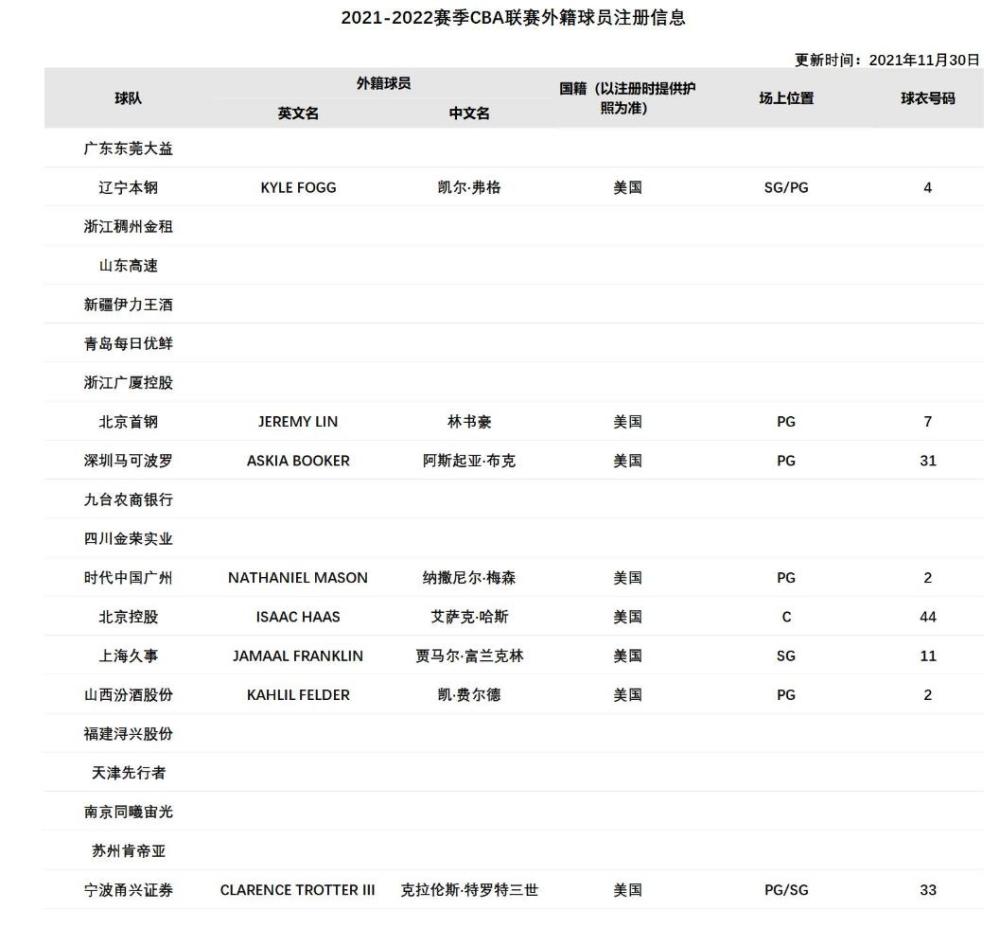Screen dimensions: 1000x927
Task: Click team name 浙江稠州金租
Action: coord(128,226)
